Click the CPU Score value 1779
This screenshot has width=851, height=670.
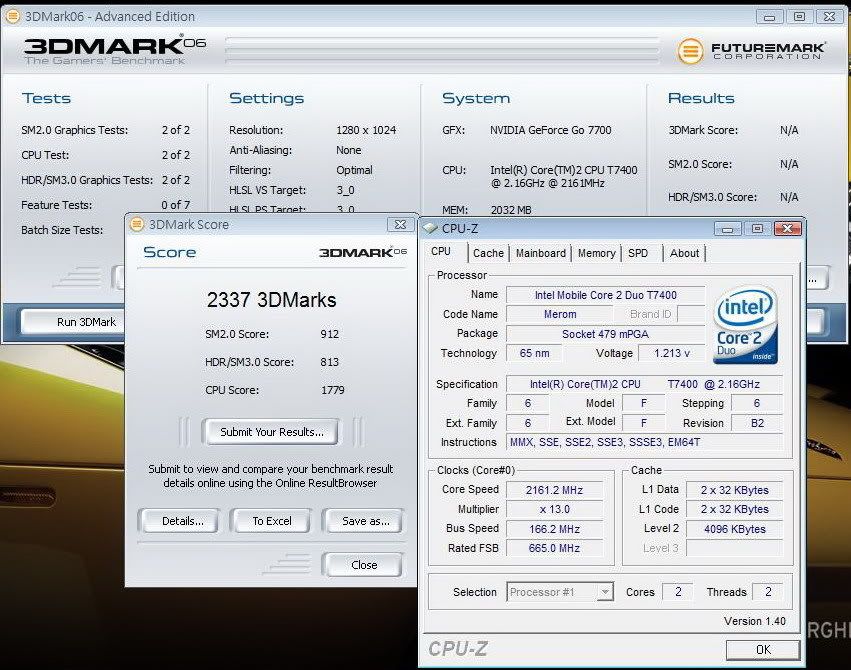(333, 390)
